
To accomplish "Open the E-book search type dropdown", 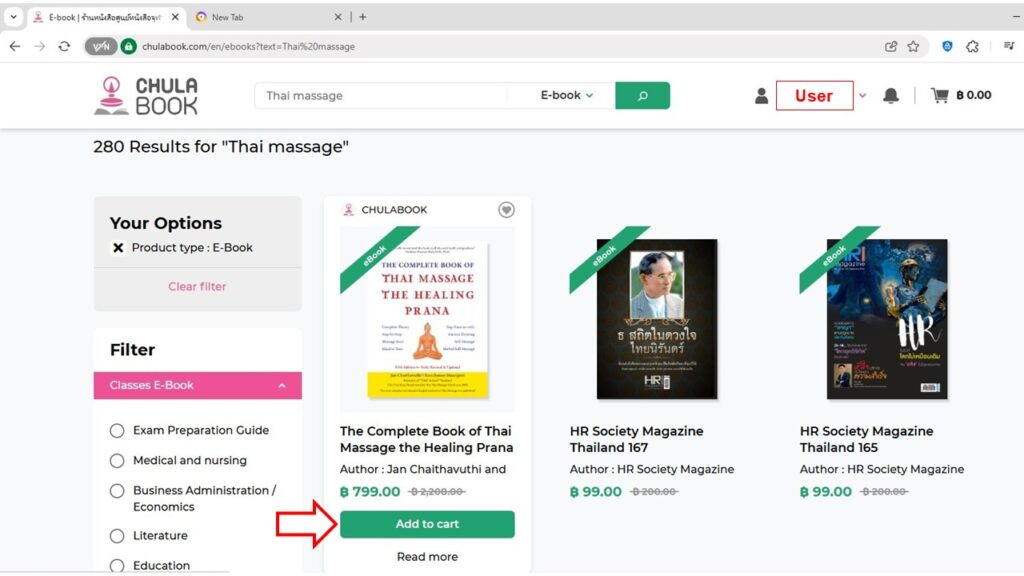I will coord(566,96).
